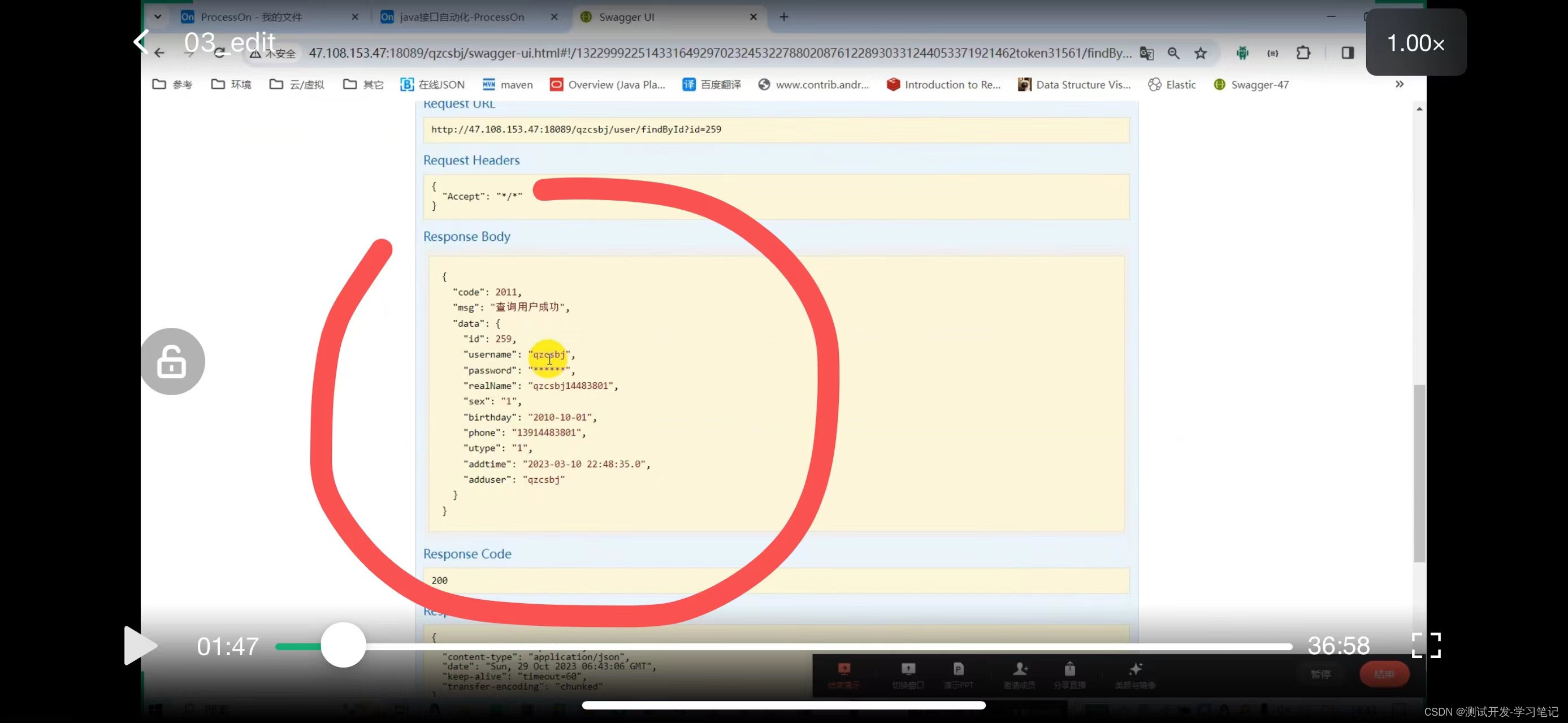The image size is (1568, 723).
Task: Open the Elastic bookmark
Action: 1172,85
